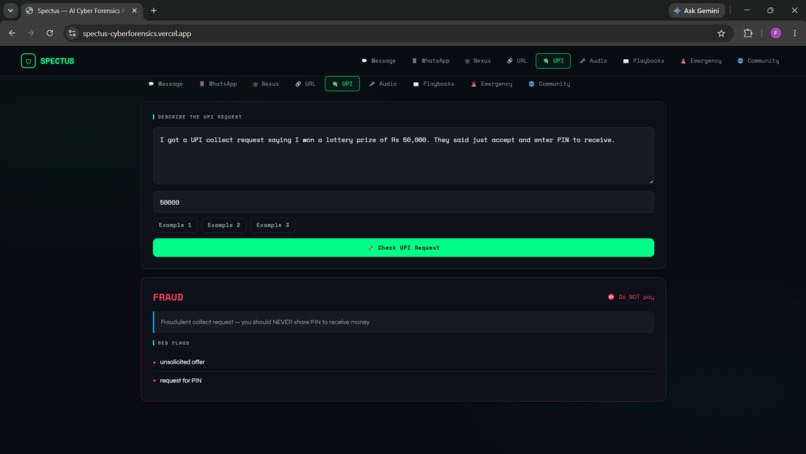Click the address bar URL
Image resolution: width=806 pixels, height=454 pixels.
[137, 33]
